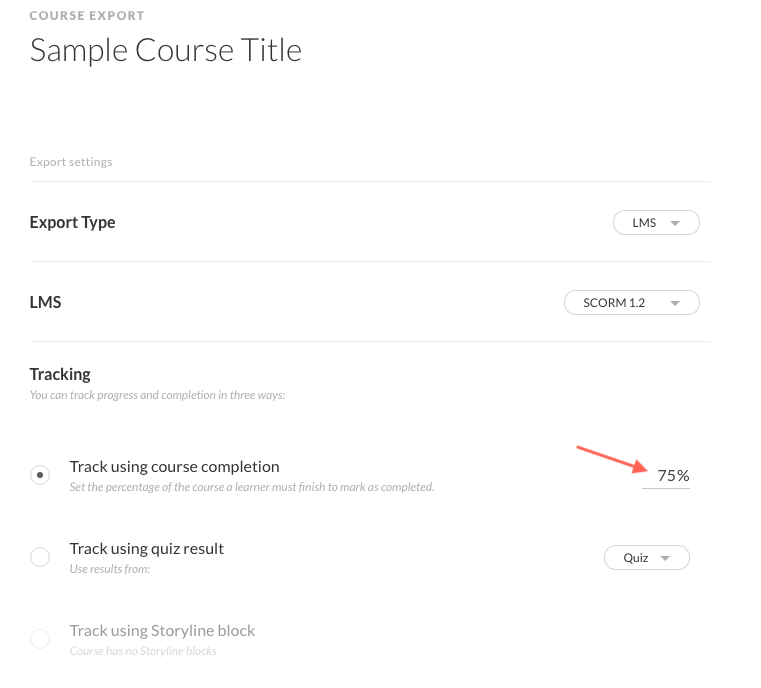This screenshot has height=688, width=761.
Task: Click the 75% completion percentage field
Action: (672, 476)
